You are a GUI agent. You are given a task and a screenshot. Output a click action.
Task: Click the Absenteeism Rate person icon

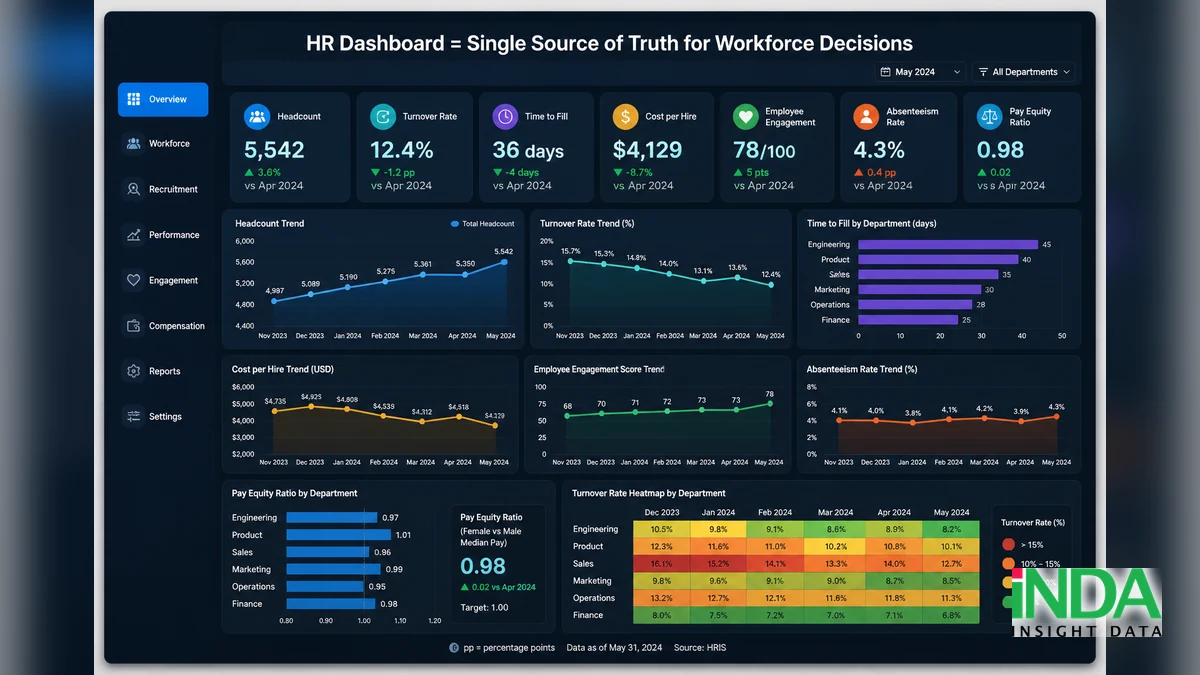[x=866, y=117]
